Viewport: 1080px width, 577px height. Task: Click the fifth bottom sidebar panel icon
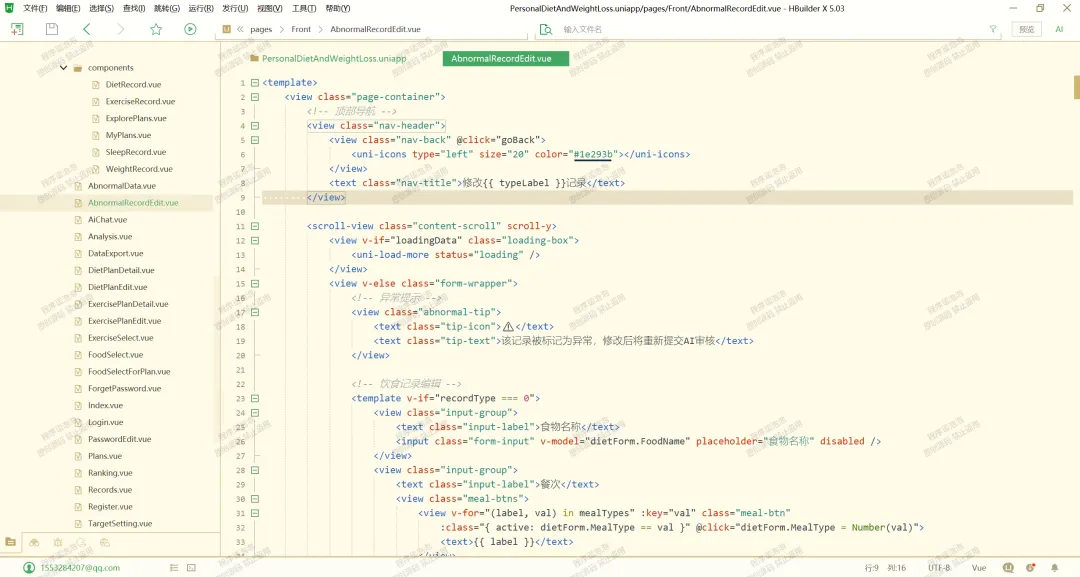pos(105,542)
